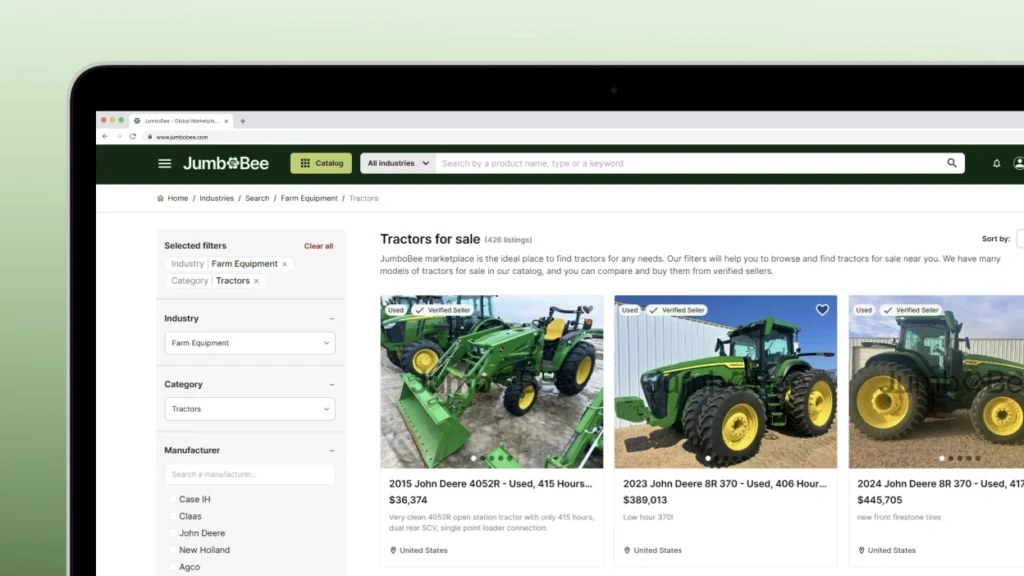This screenshot has height=576, width=1024.
Task: Click the browser back arrow
Action: click(x=105, y=137)
